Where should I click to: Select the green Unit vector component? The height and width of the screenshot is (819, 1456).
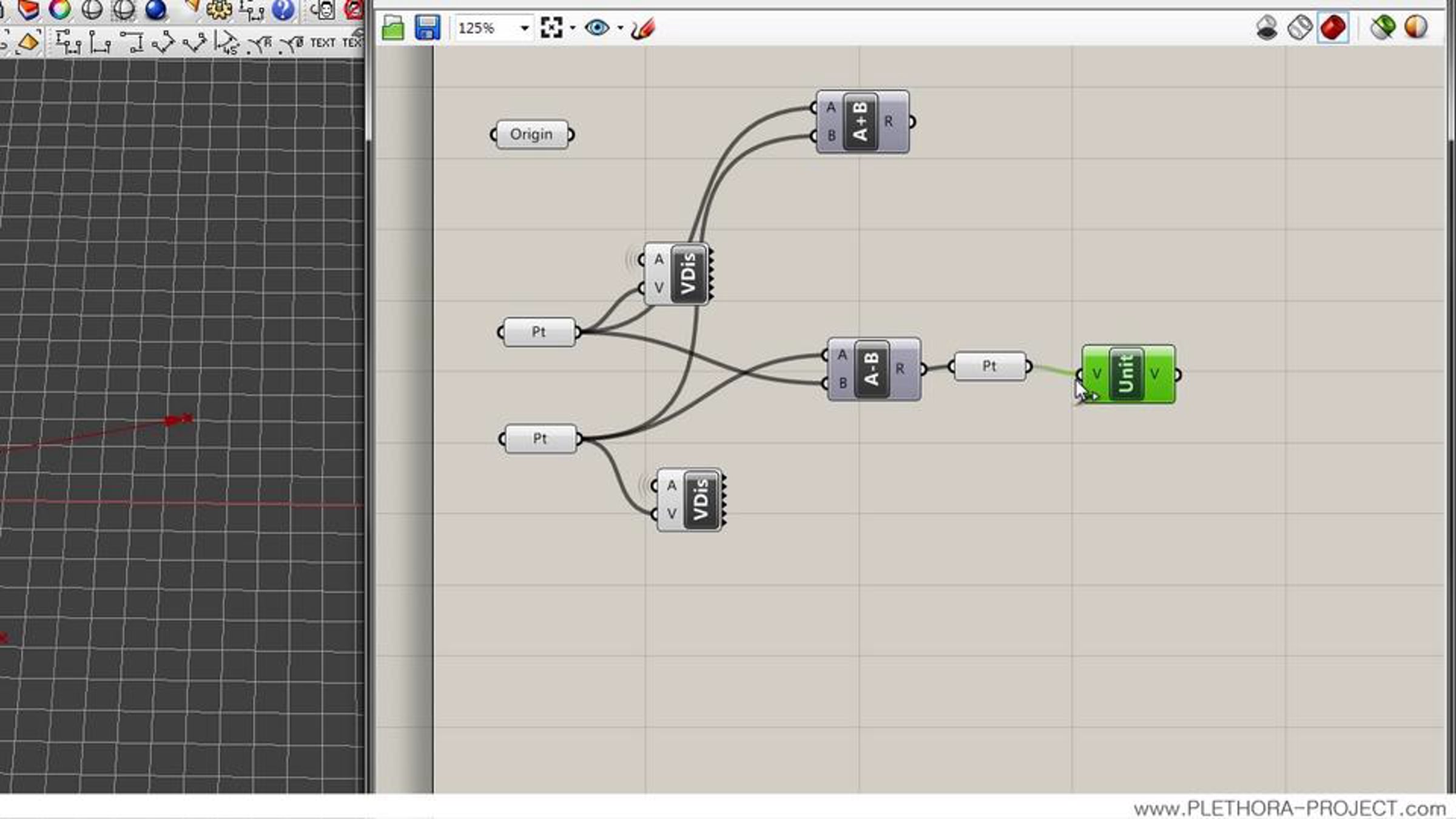tap(1127, 374)
